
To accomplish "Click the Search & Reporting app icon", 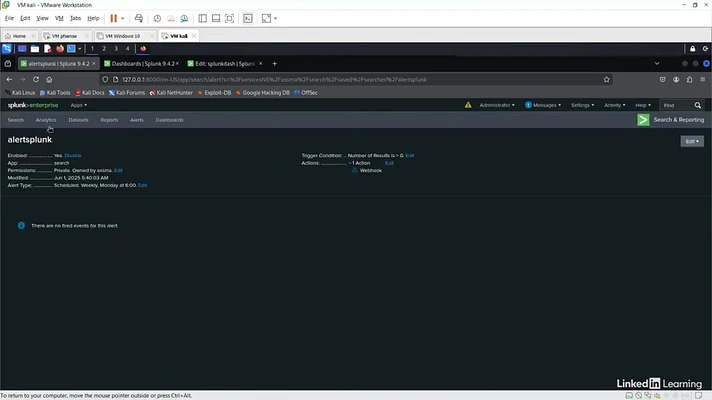I will [x=643, y=120].
